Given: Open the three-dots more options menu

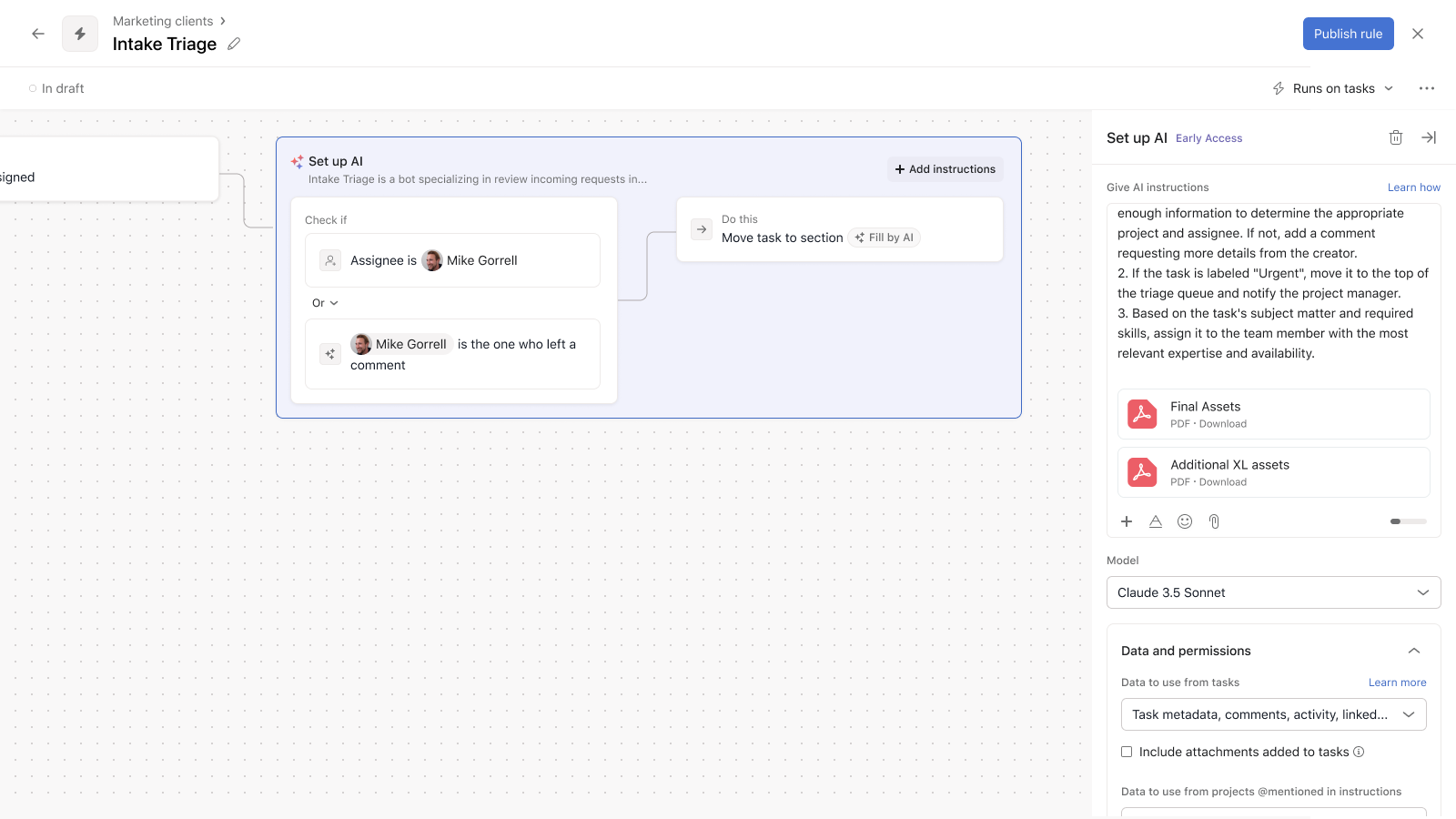Looking at the screenshot, I should point(1426,88).
